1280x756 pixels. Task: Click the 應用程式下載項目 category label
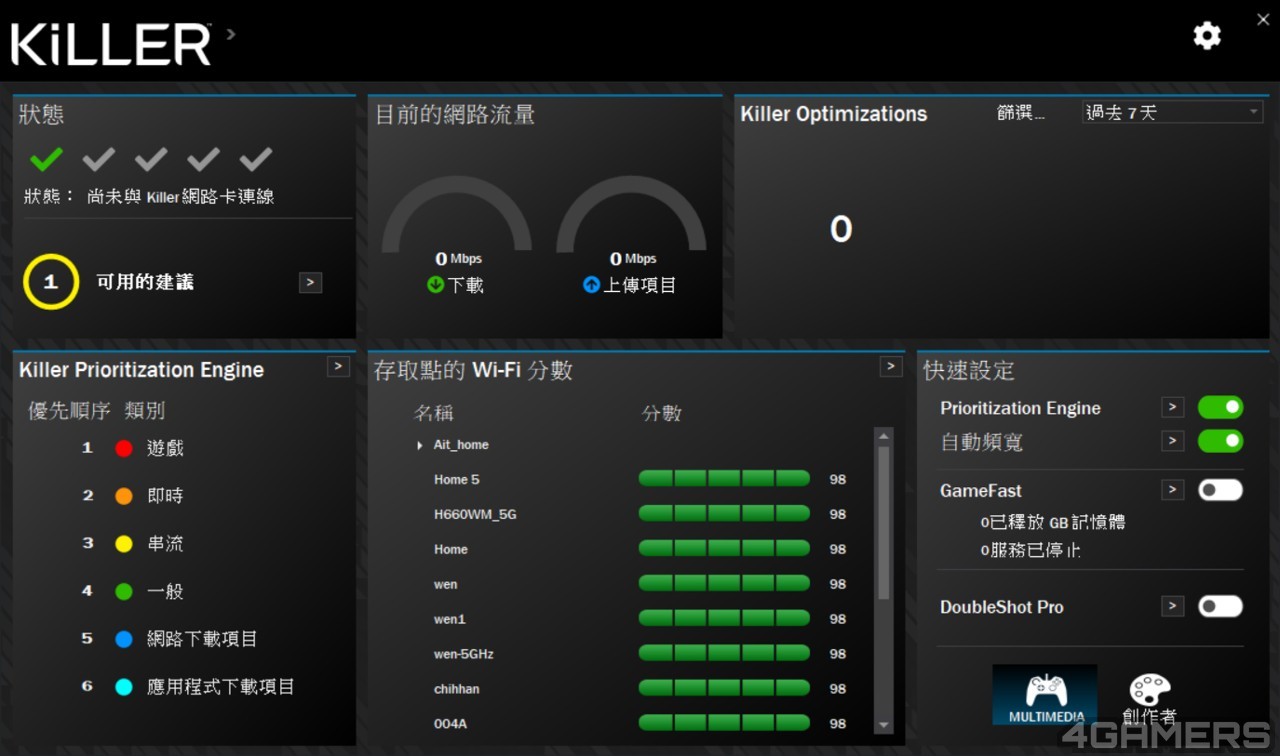[221, 687]
